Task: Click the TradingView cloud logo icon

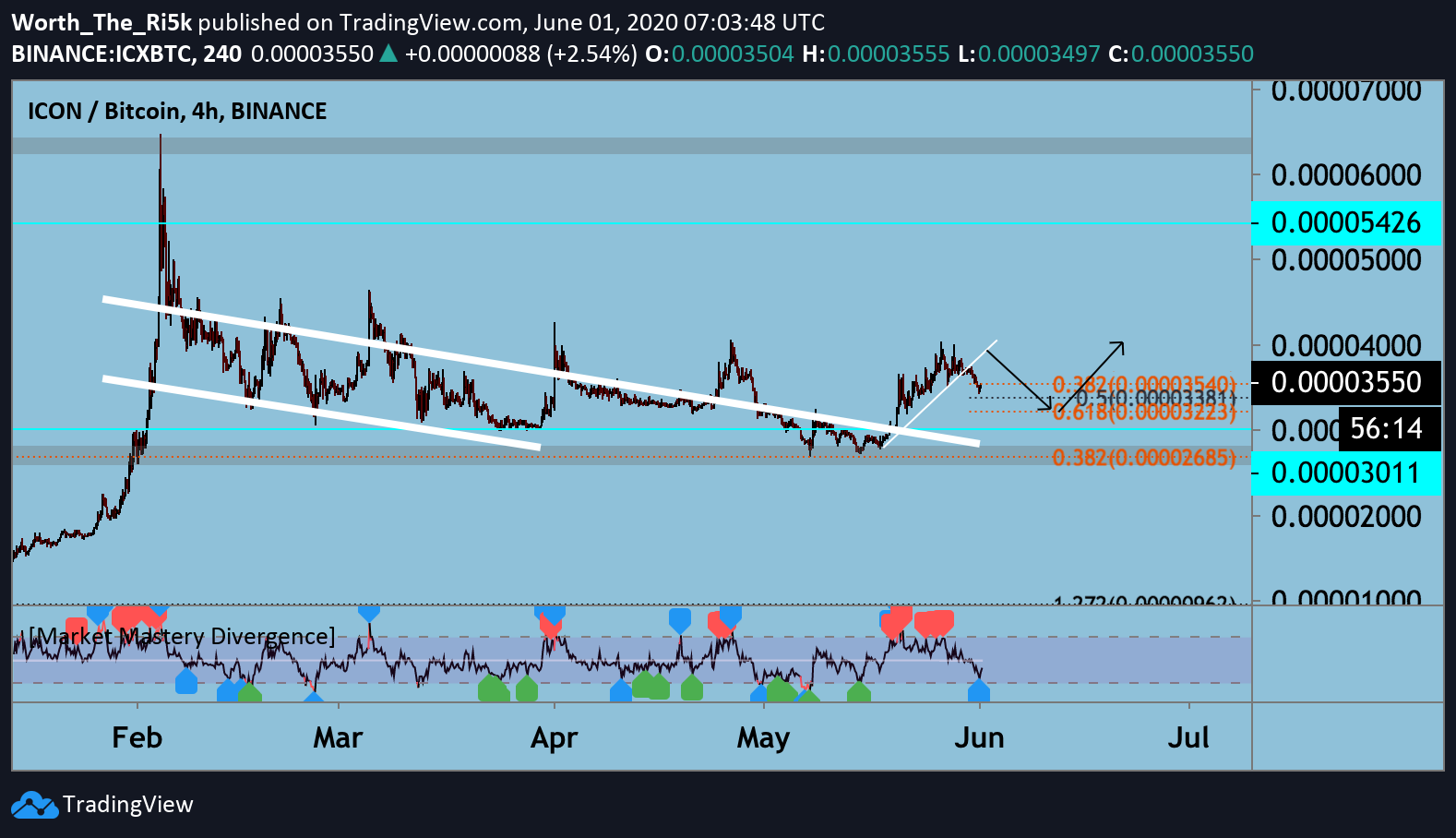Action: coord(34,805)
